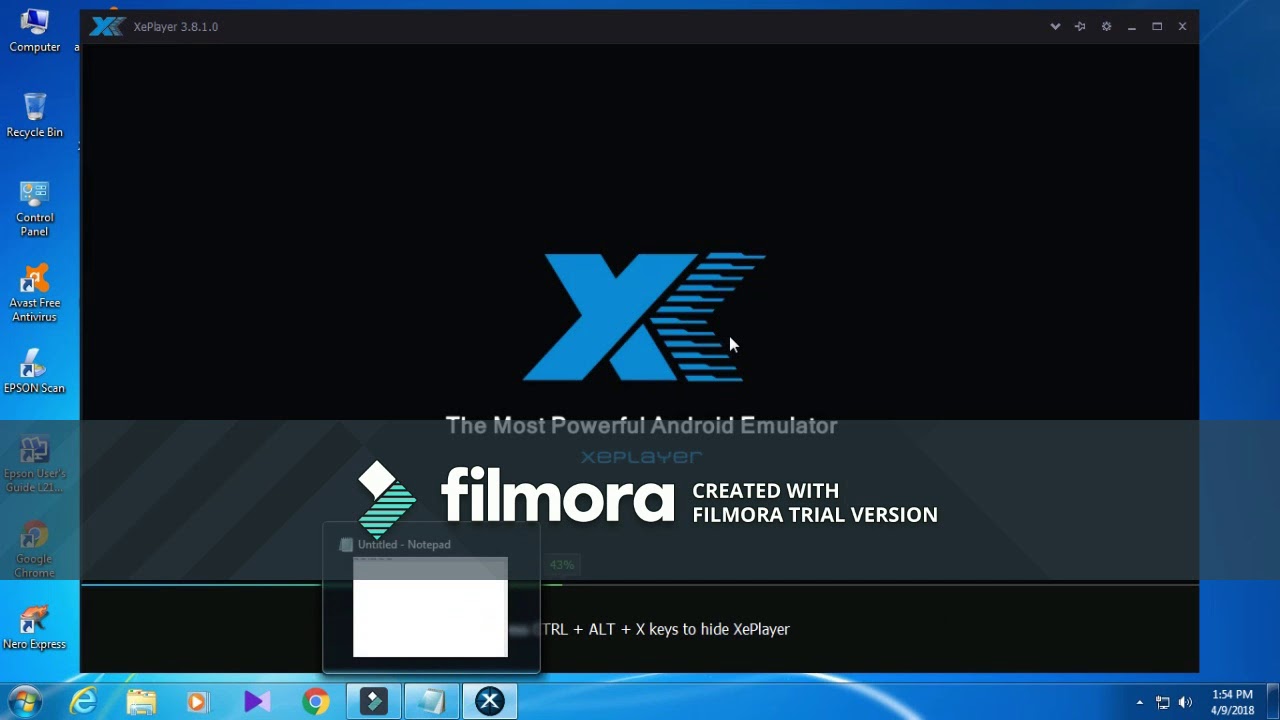Screen dimensions: 1280x720
Task: Click the 'keys to hide XePlayer' hint text
Action: click(x=719, y=629)
